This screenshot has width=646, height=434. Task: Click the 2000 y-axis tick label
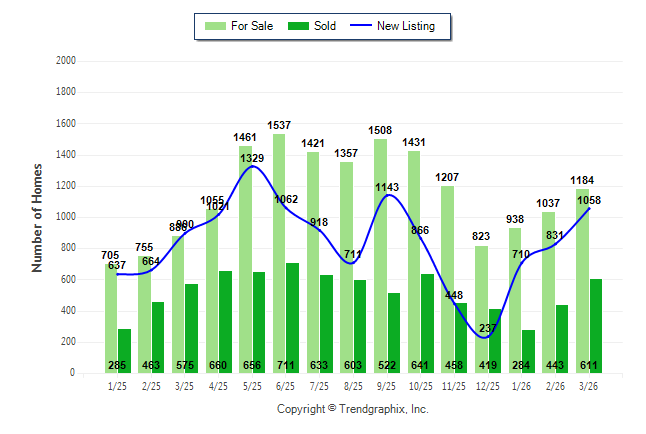pos(66,61)
